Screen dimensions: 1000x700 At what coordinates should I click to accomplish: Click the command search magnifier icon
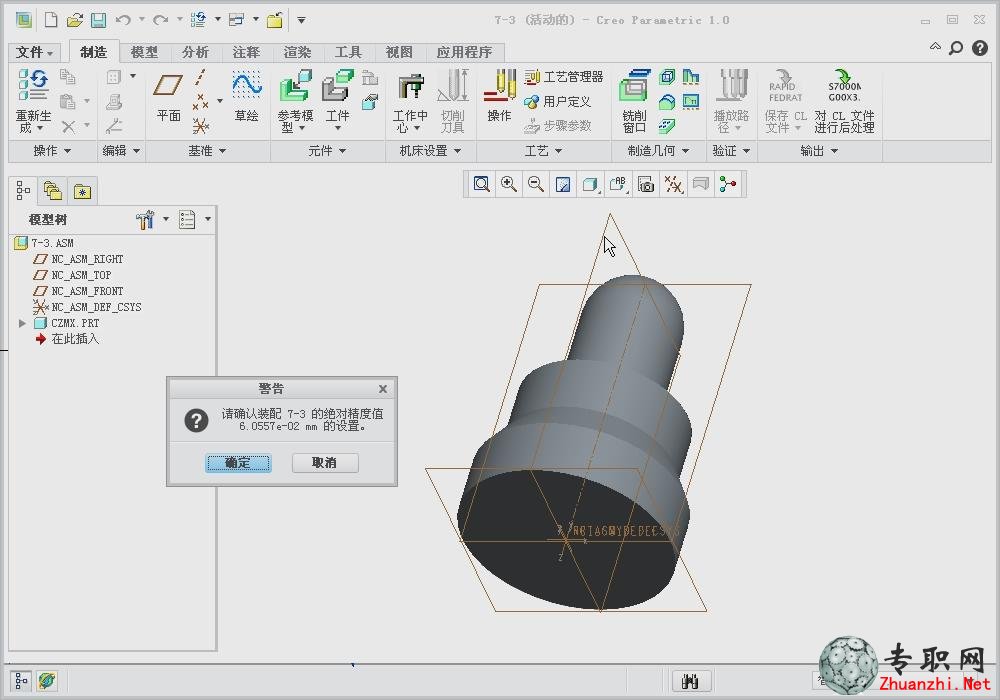coord(956,48)
